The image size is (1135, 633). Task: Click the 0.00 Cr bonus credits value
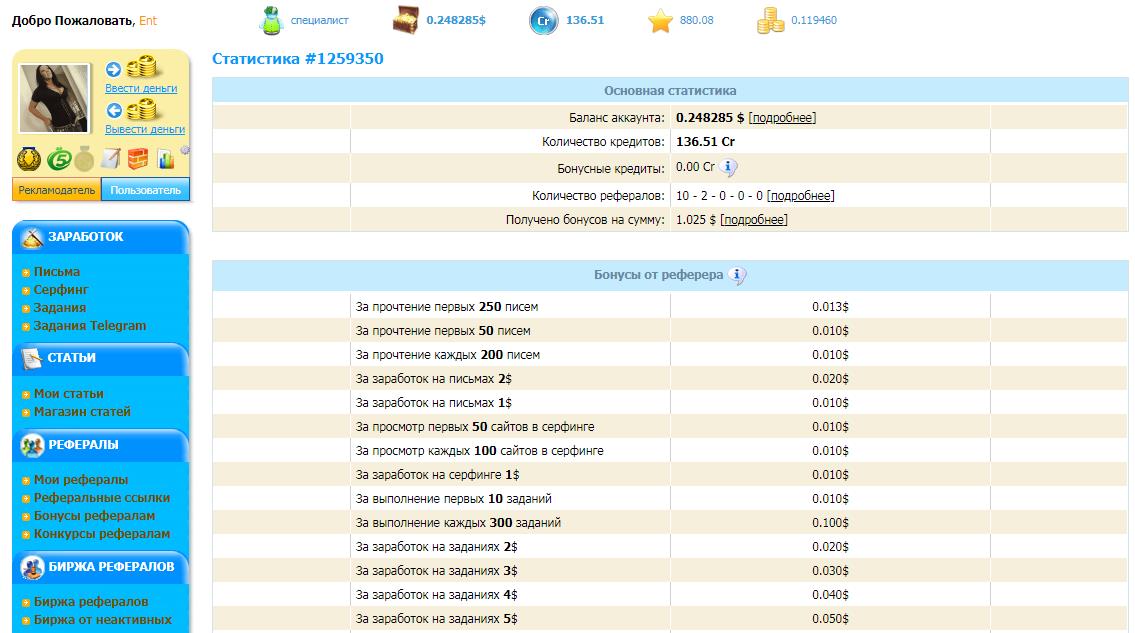tap(695, 167)
